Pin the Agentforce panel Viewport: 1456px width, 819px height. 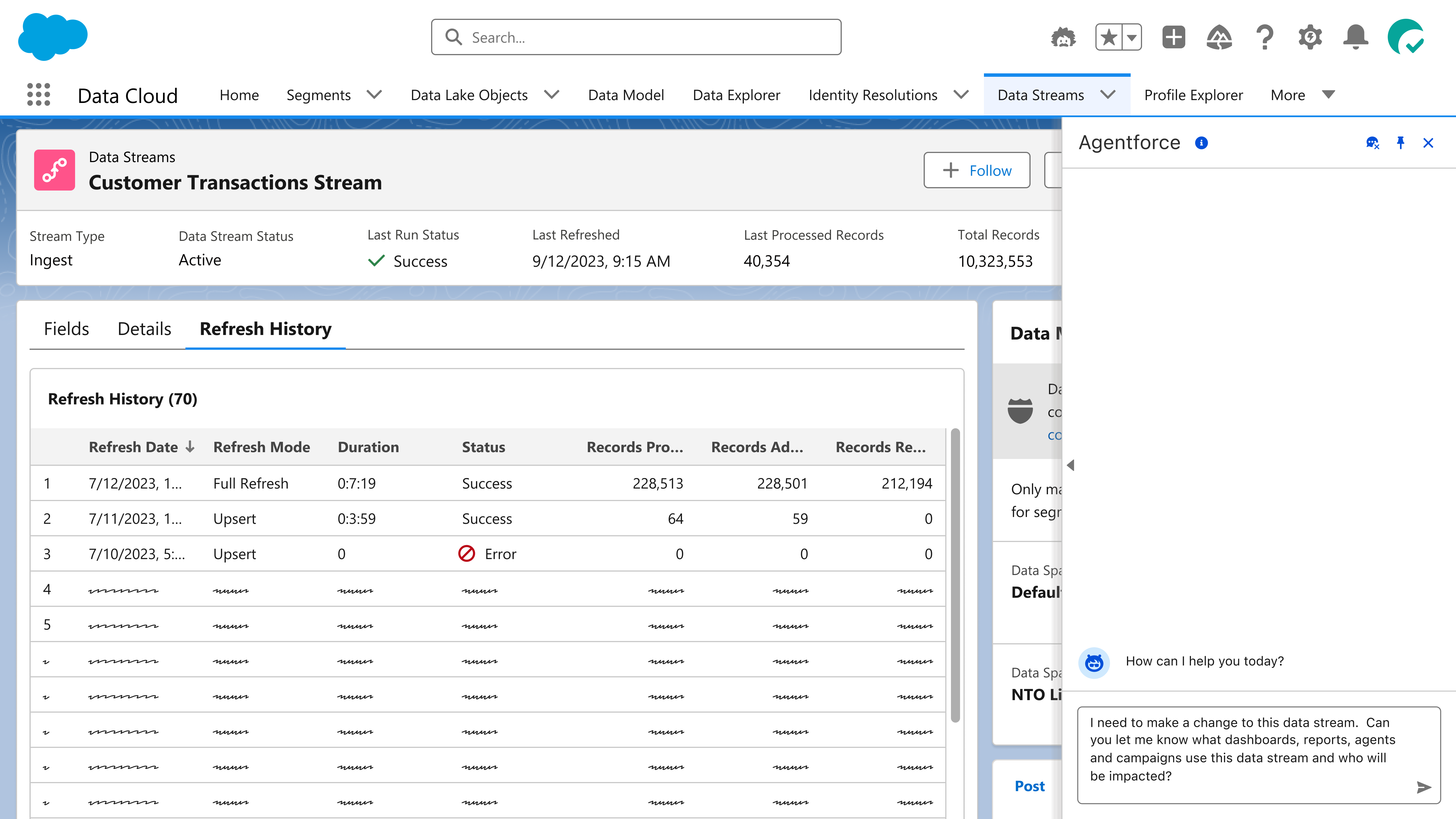click(1401, 143)
